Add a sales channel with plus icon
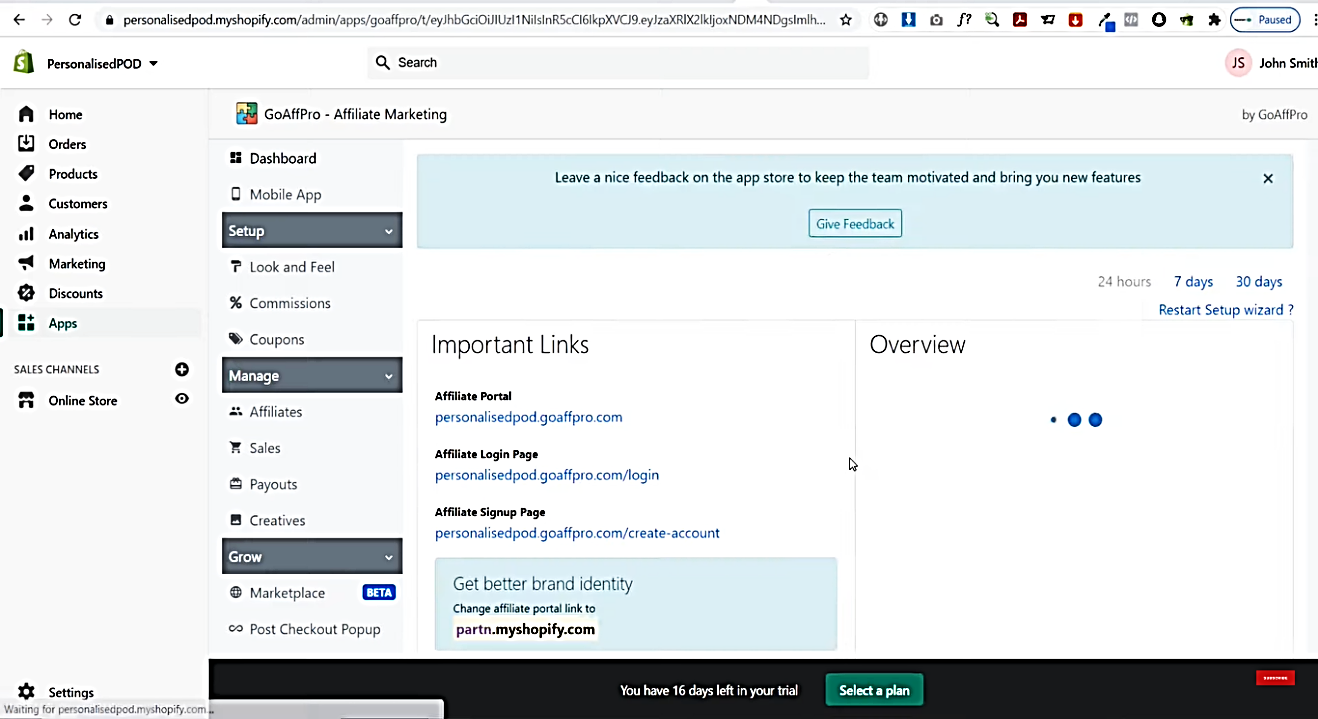This screenshot has height=719, width=1318. pos(182,369)
